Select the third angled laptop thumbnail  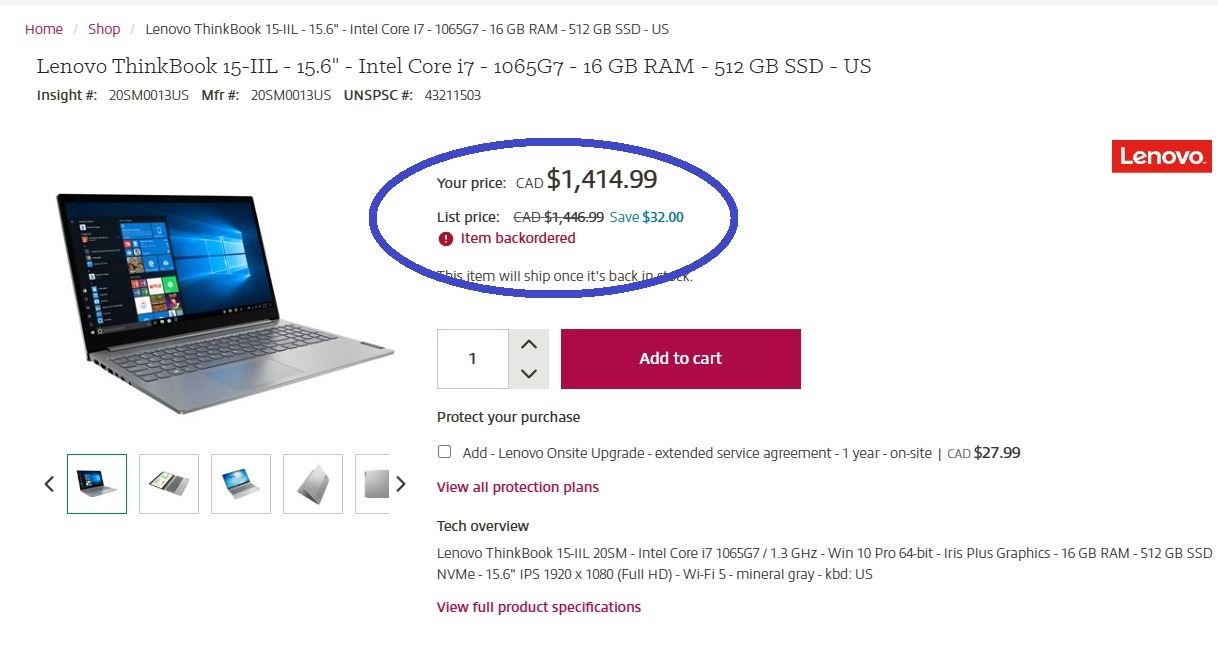point(241,484)
